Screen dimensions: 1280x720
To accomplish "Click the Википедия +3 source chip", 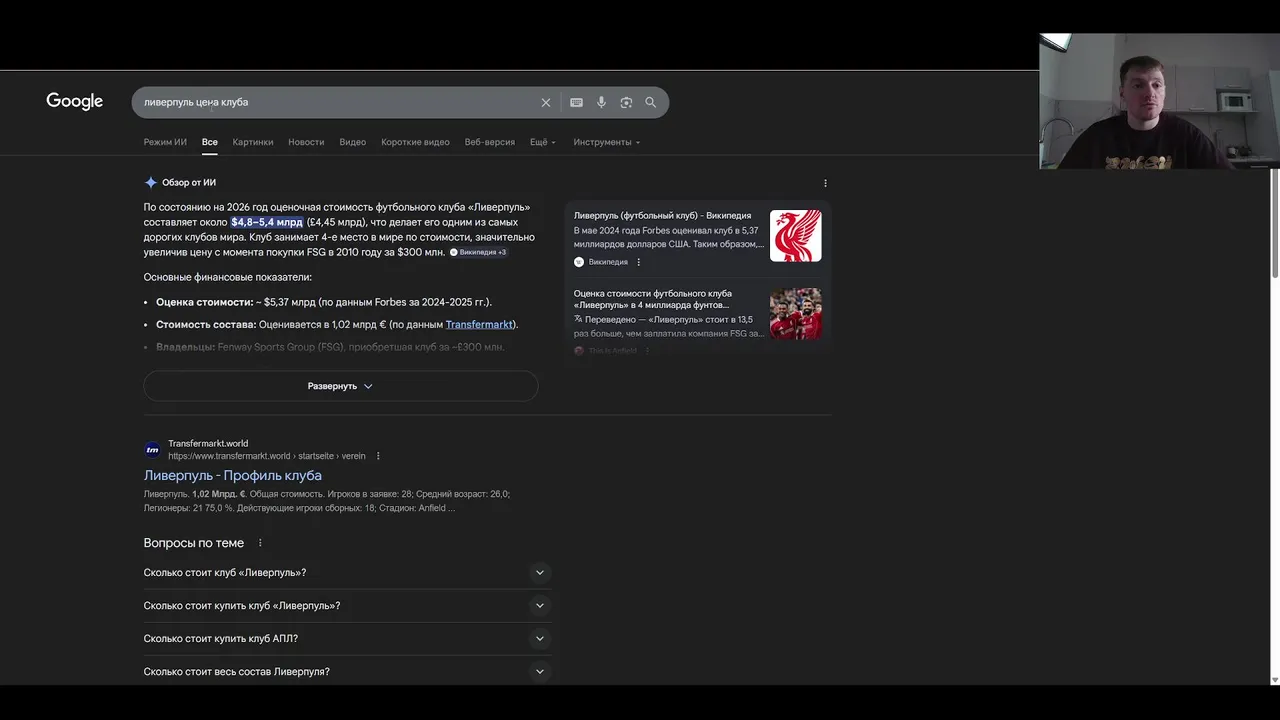I will (479, 252).
